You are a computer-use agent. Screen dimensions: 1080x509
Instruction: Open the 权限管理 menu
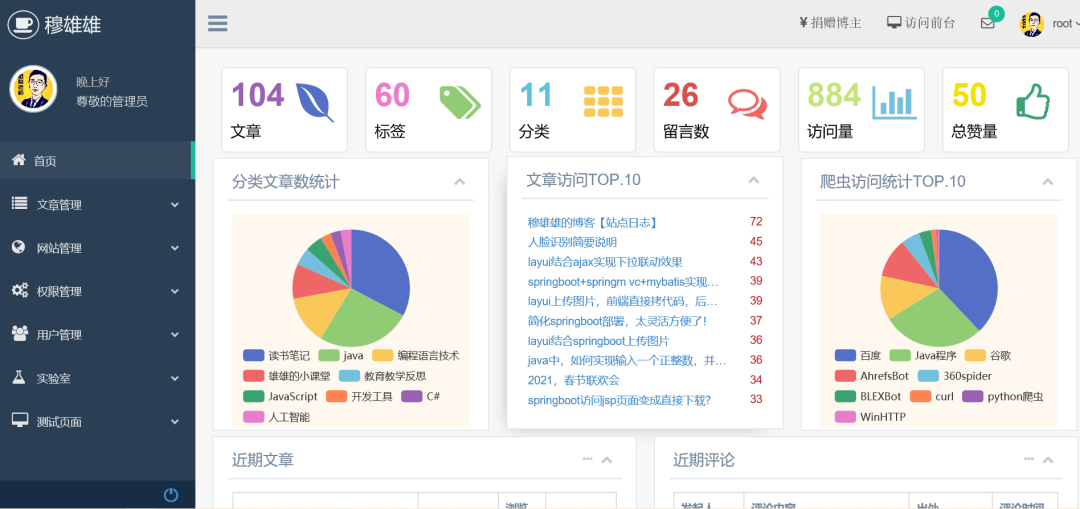tap(98, 291)
